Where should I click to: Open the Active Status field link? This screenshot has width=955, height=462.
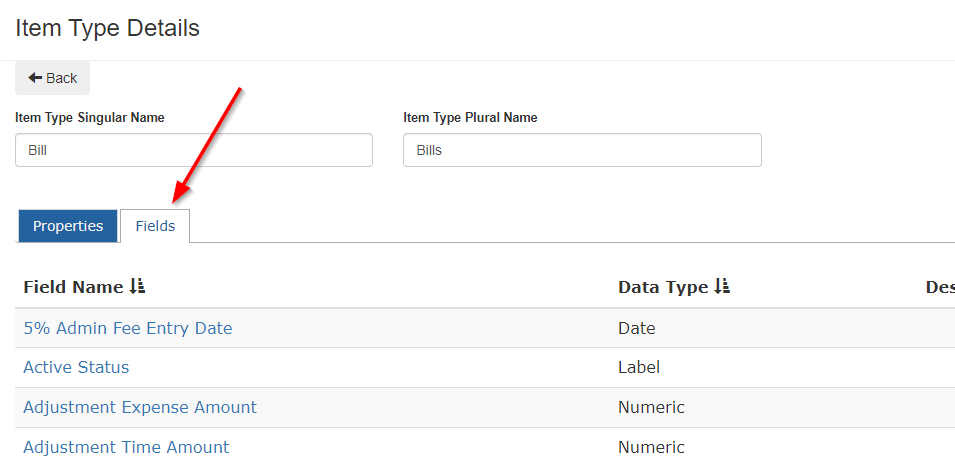click(76, 368)
